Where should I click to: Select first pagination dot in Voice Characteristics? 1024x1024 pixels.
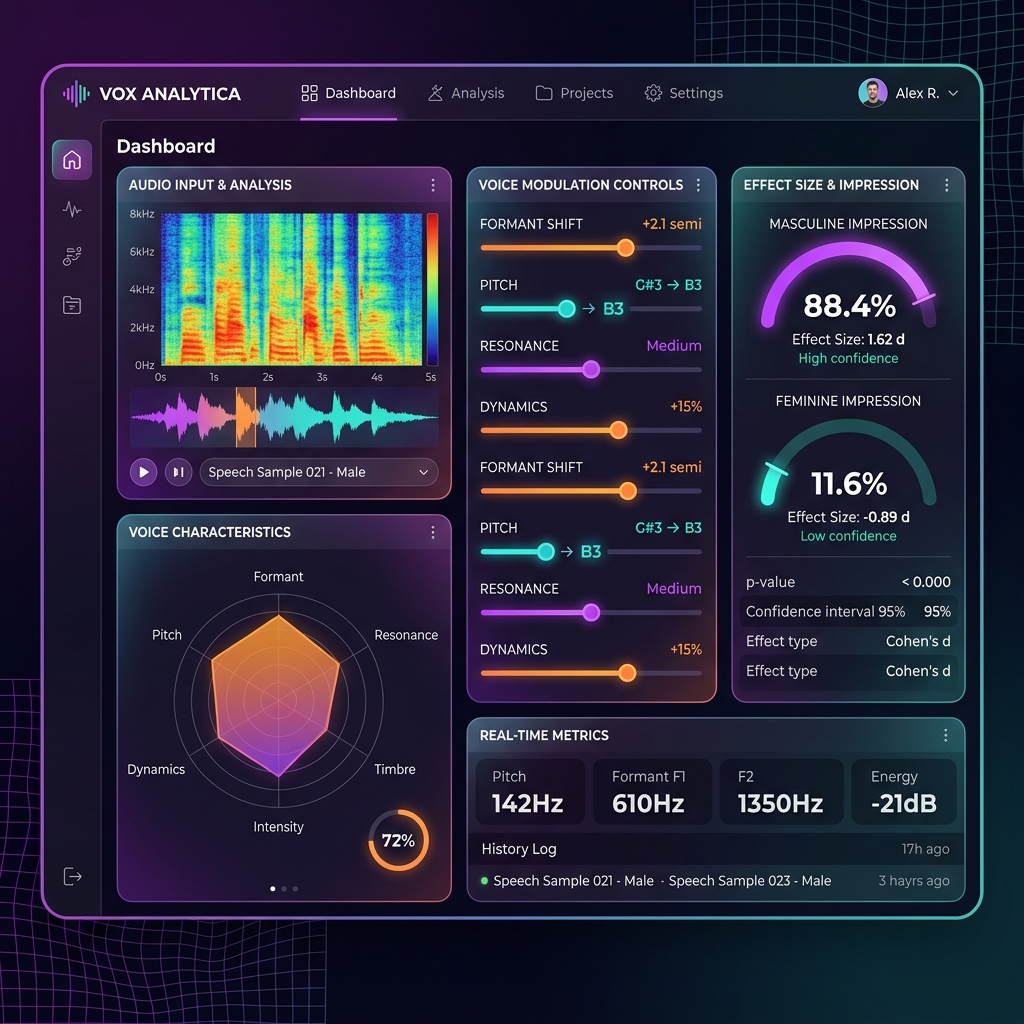pos(273,889)
